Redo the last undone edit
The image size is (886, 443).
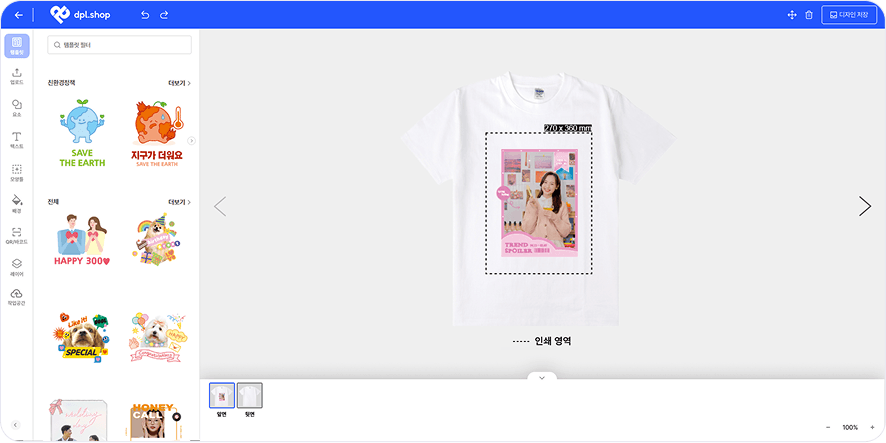point(164,15)
